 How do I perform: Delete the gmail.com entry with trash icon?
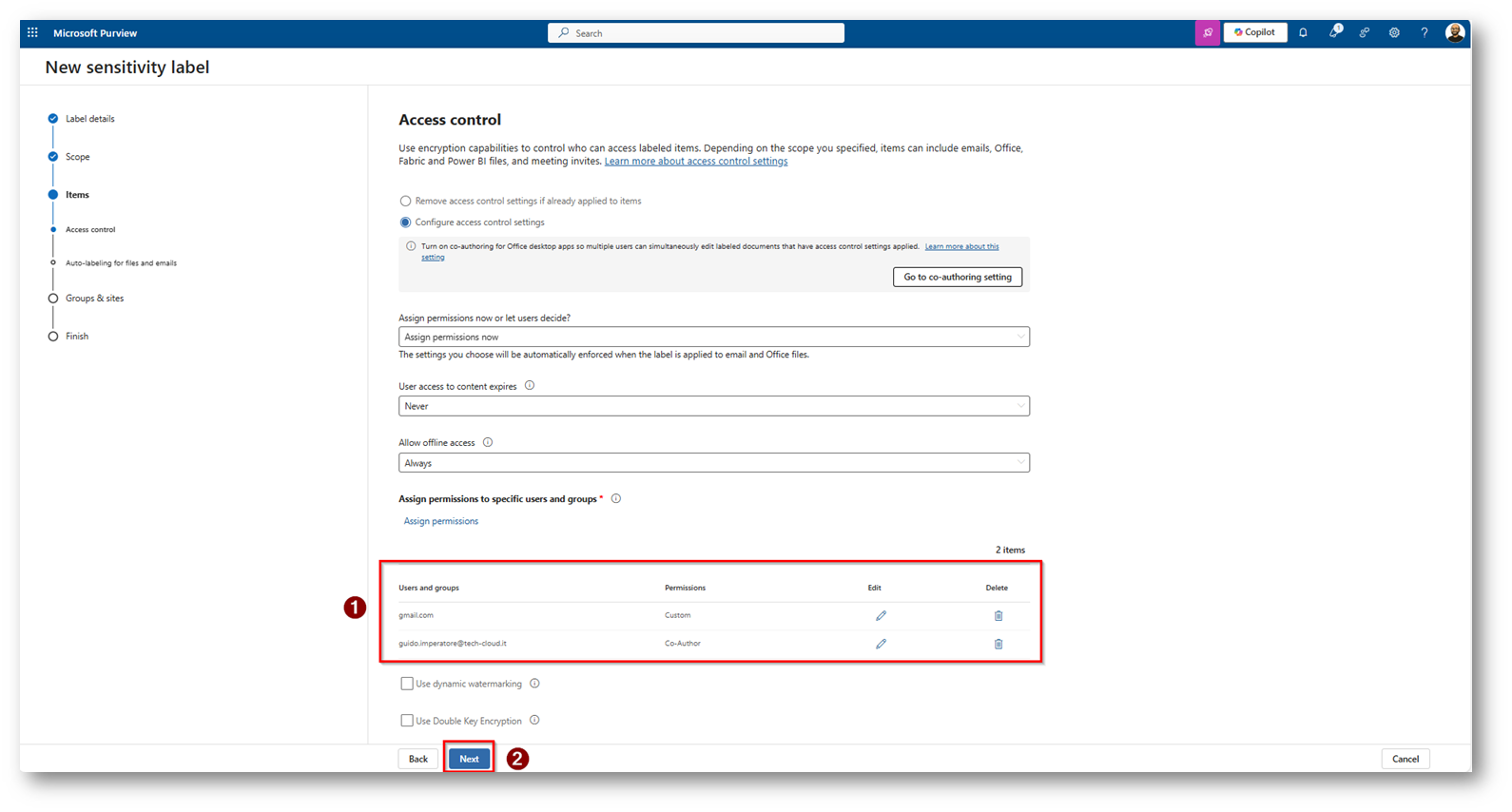[x=998, y=616]
